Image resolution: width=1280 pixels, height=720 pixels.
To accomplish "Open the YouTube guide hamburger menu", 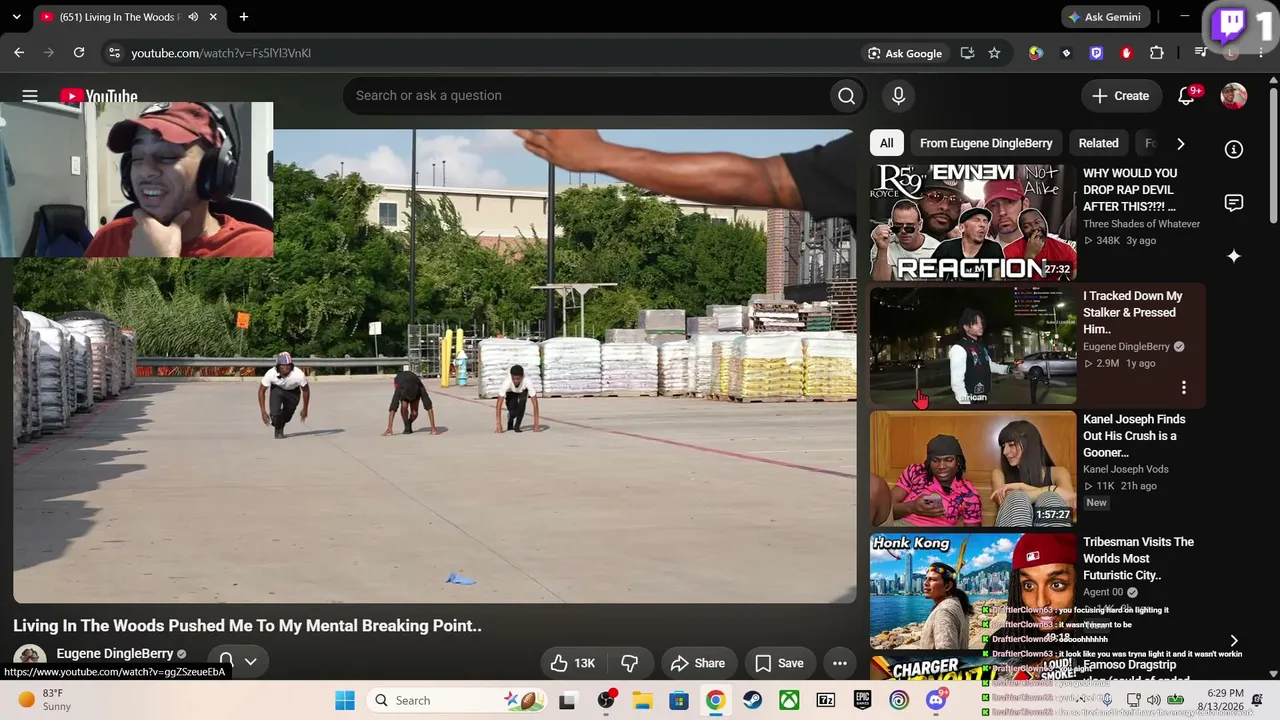I will 30,96.
